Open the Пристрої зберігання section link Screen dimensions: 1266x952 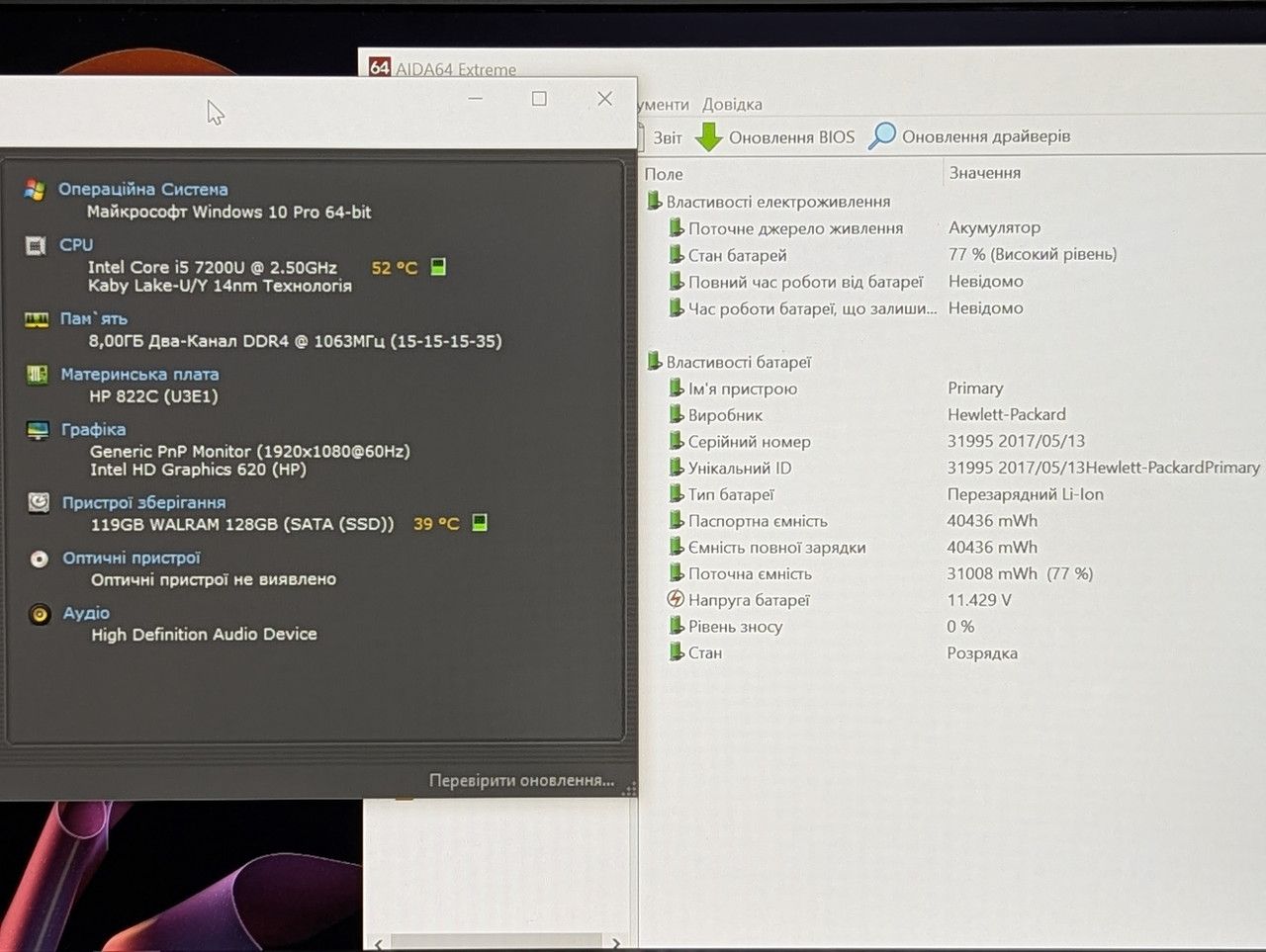point(143,502)
